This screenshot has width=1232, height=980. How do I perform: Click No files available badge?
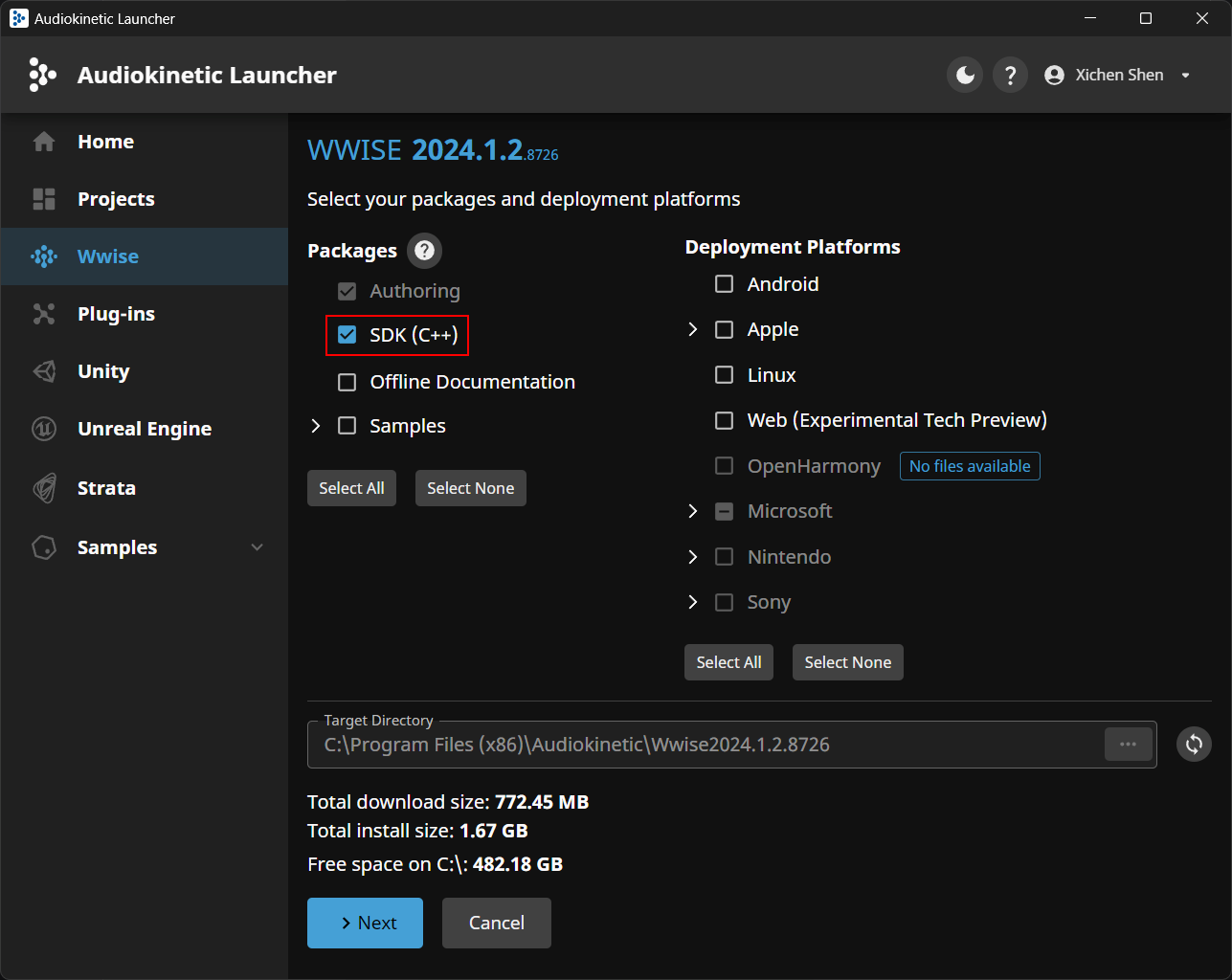tap(970, 466)
